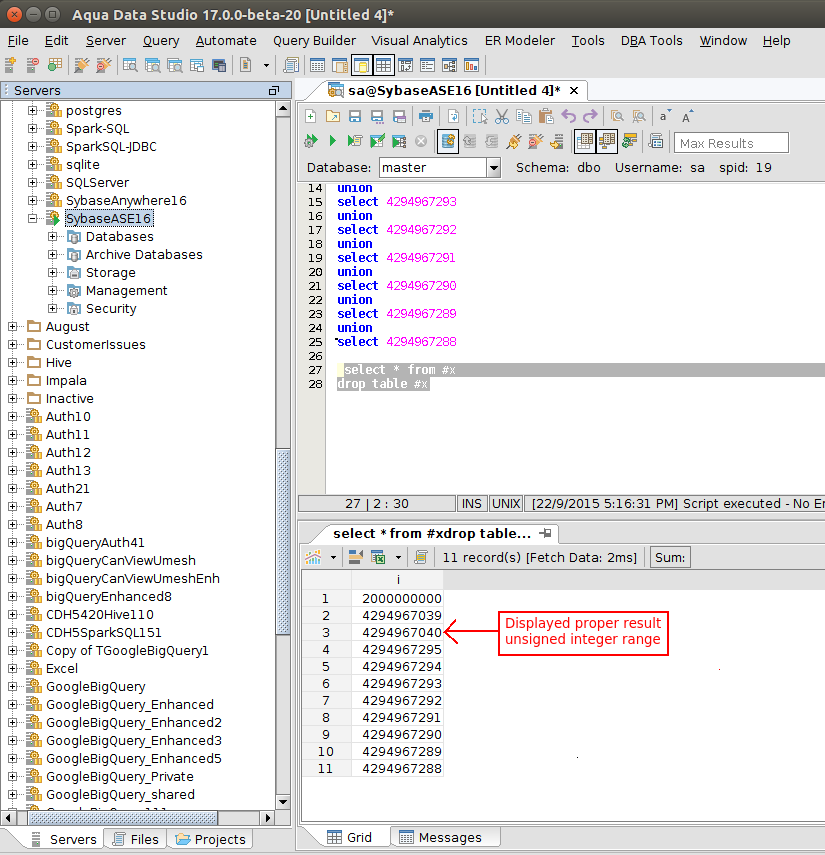Expand the postgres server node
Viewport: 825px width, 855px height.
33,111
